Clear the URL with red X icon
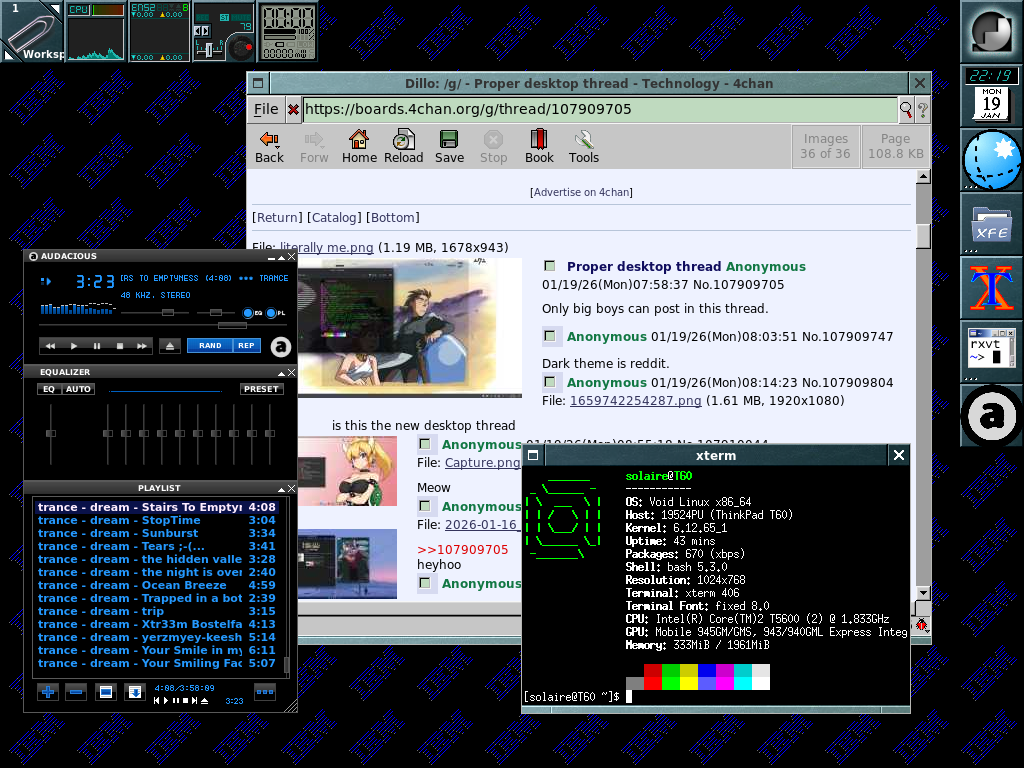The width and height of the screenshot is (1024, 768). click(x=293, y=110)
